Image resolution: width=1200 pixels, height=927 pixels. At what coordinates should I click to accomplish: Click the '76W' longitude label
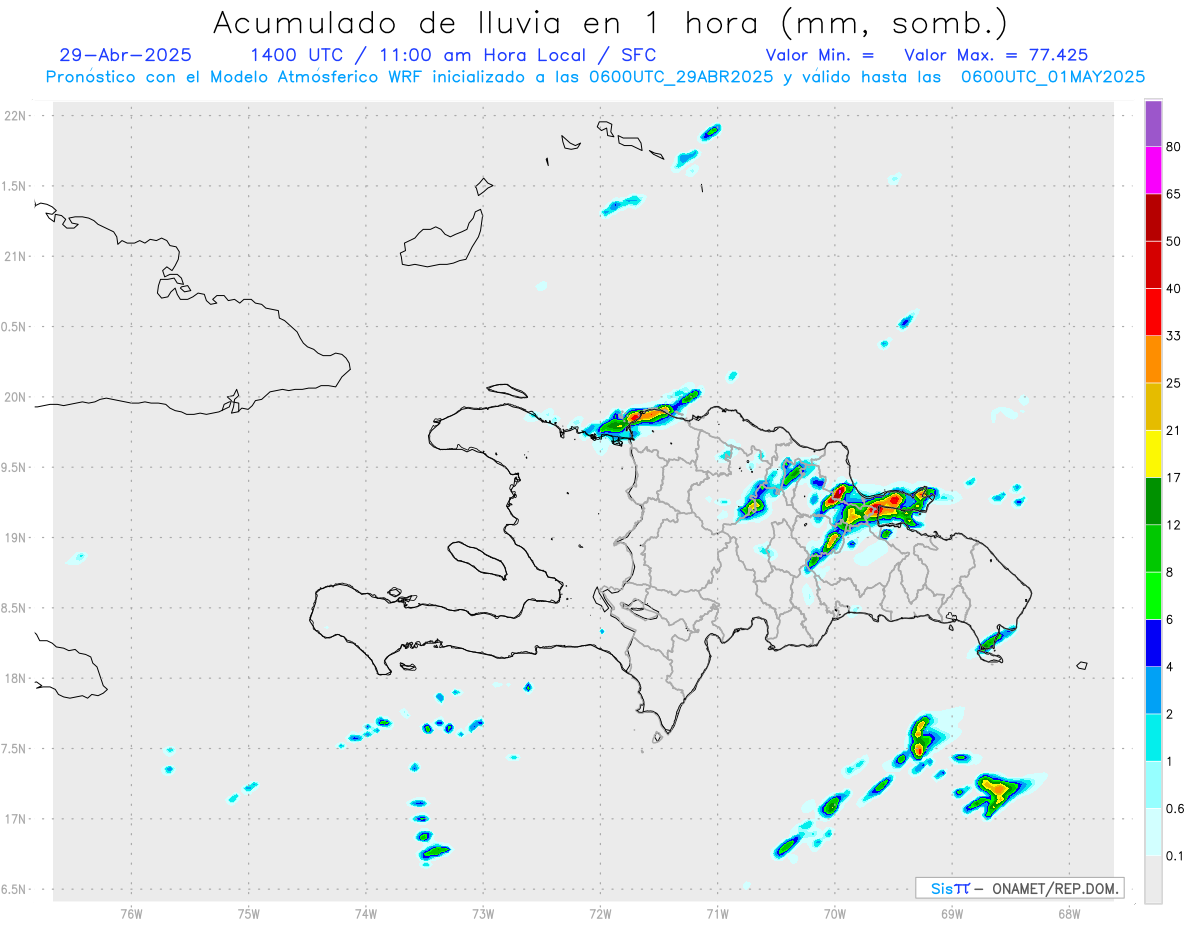(x=131, y=913)
